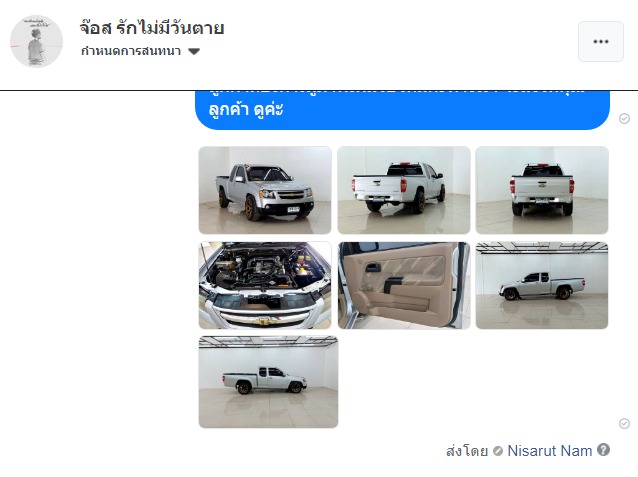The height and width of the screenshot is (477, 638).
Task: Click the Chevrolet emblem in the engine photo
Action: click(x=265, y=321)
